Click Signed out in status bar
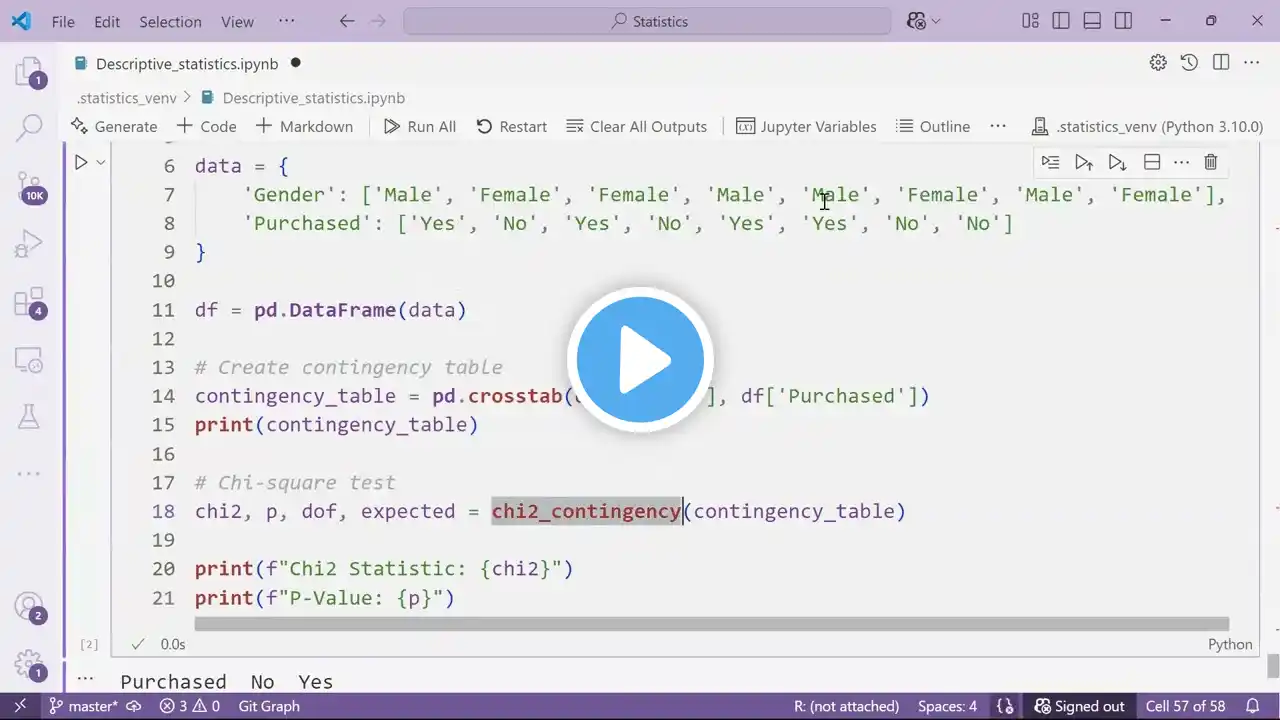The height and width of the screenshot is (720, 1280). point(1079,706)
